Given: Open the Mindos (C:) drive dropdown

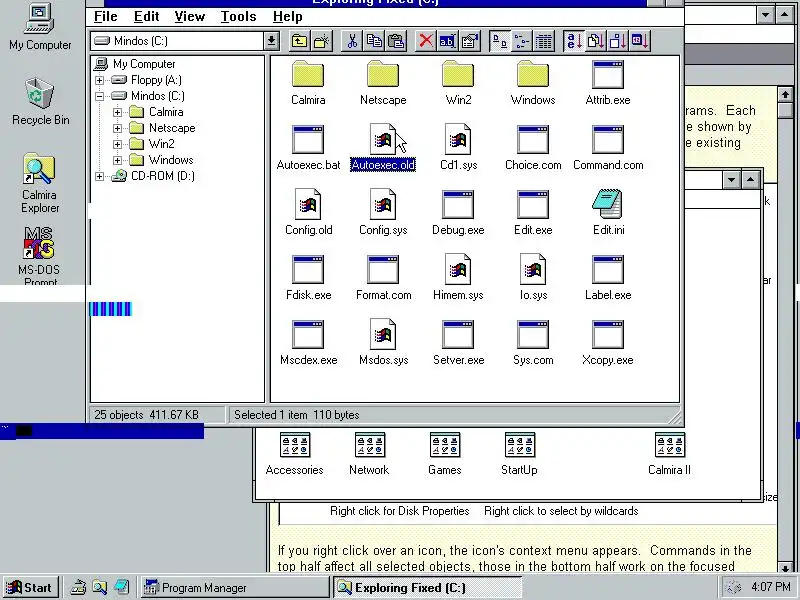Looking at the screenshot, I should tap(271, 41).
